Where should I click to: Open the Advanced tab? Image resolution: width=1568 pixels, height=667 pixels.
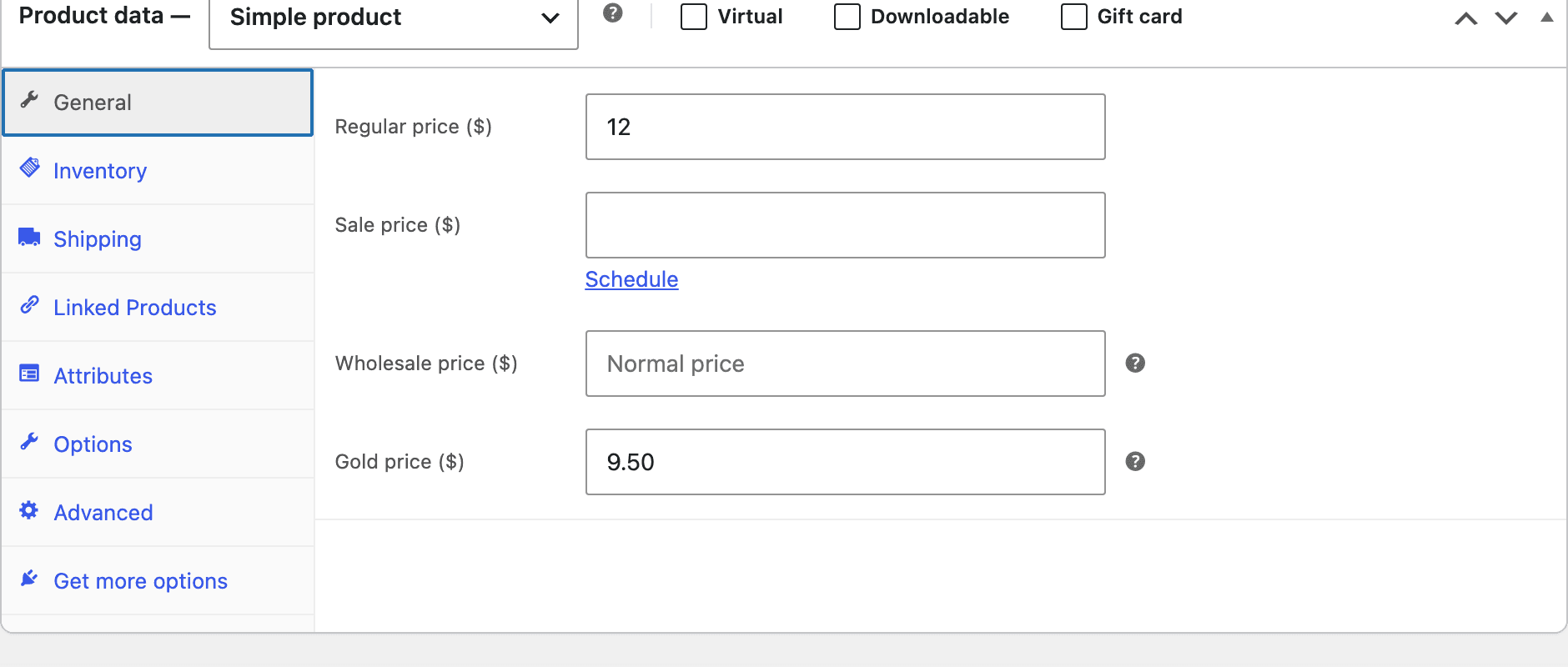(158, 513)
